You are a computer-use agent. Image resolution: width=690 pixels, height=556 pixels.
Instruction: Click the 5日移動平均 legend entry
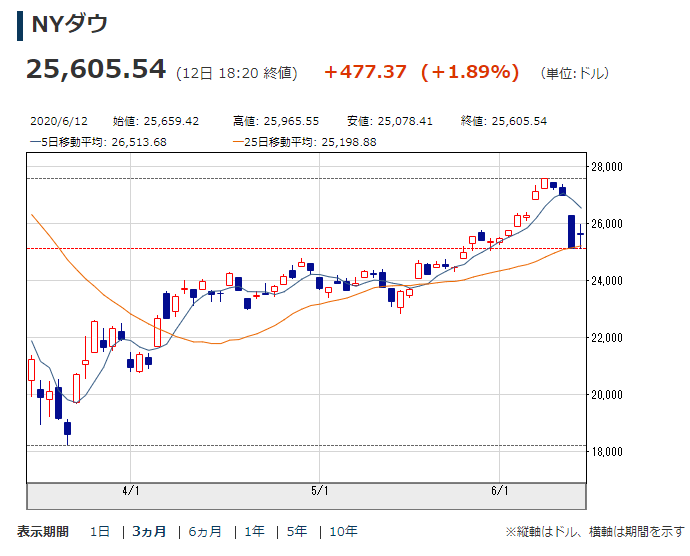pos(98,141)
